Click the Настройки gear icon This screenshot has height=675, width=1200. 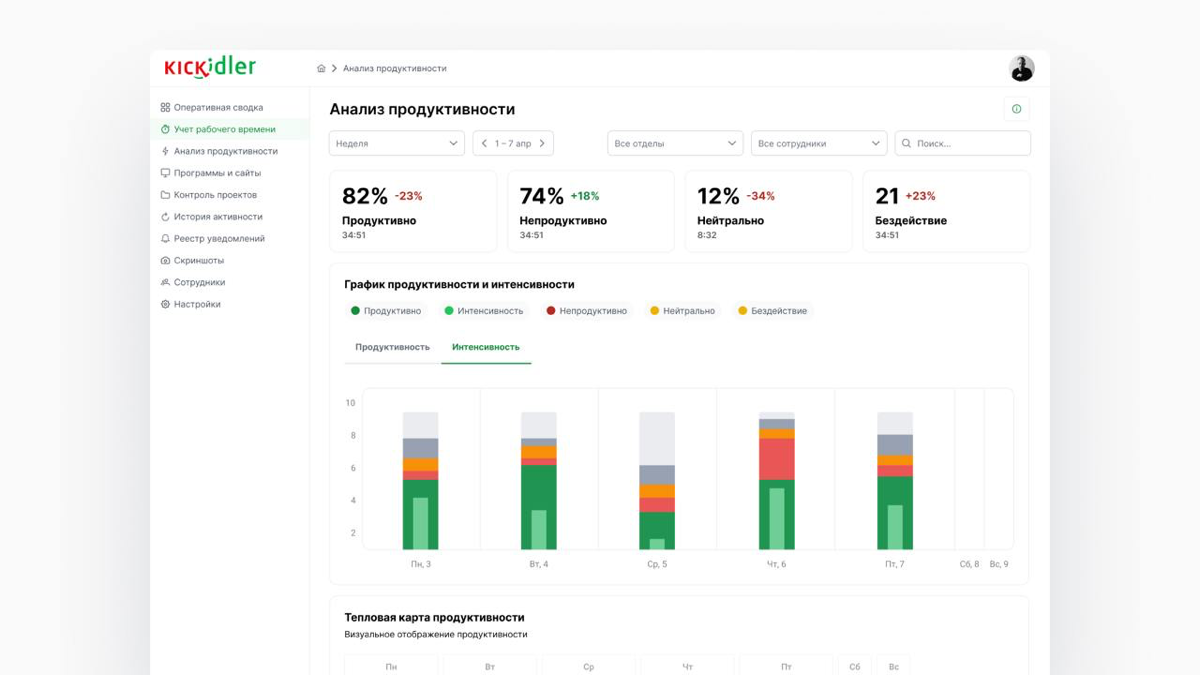coord(165,304)
